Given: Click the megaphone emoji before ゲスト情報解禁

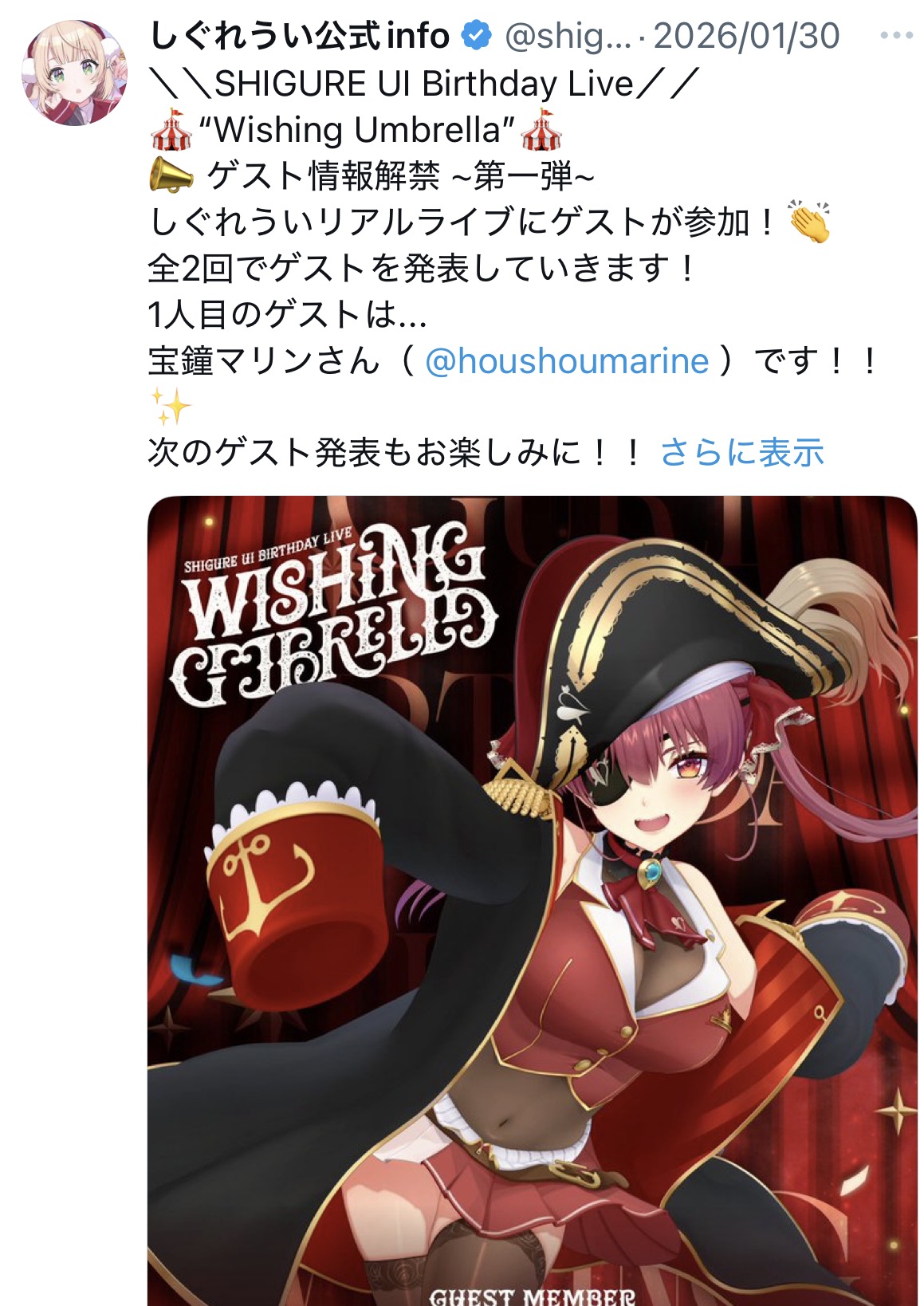Looking at the screenshot, I should coord(172,175).
